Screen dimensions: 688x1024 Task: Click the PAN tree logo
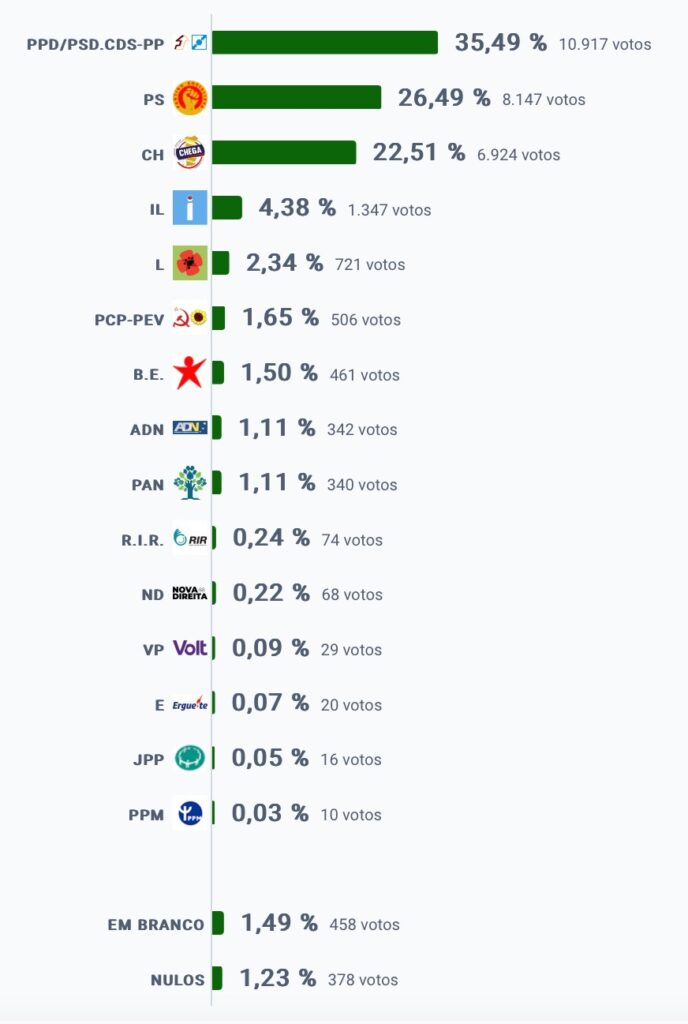190,483
